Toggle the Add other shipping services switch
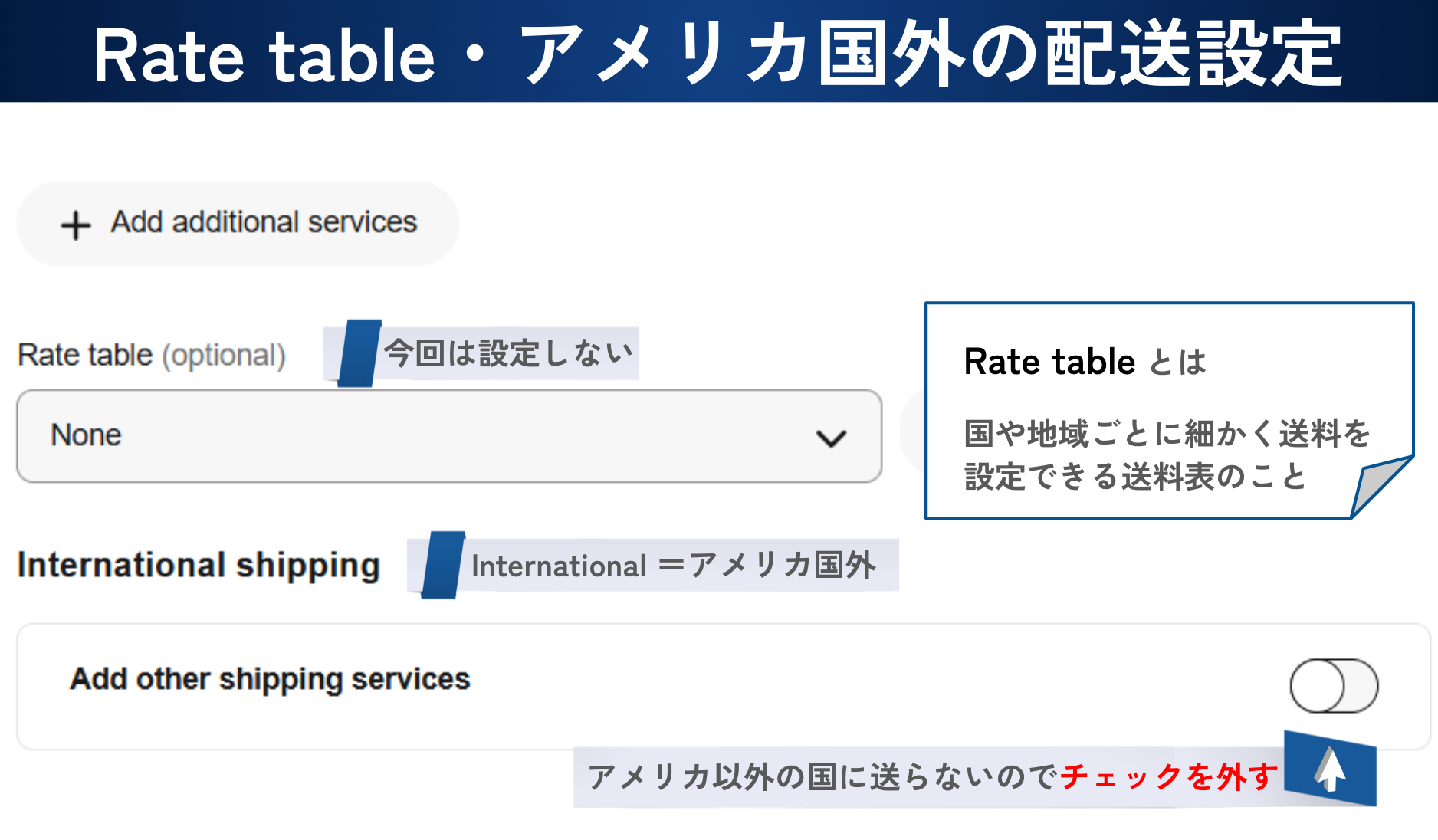Image resolution: width=1438 pixels, height=840 pixels. [1333, 686]
